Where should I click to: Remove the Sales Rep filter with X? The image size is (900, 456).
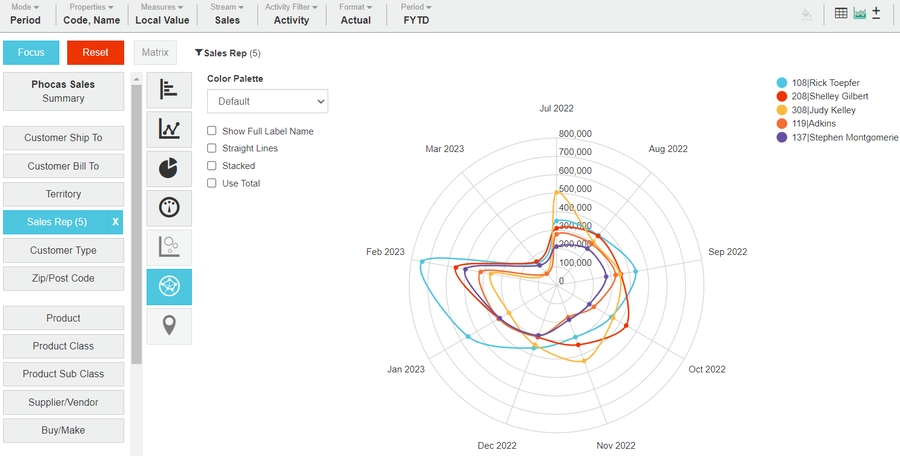click(x=115, y=222)
